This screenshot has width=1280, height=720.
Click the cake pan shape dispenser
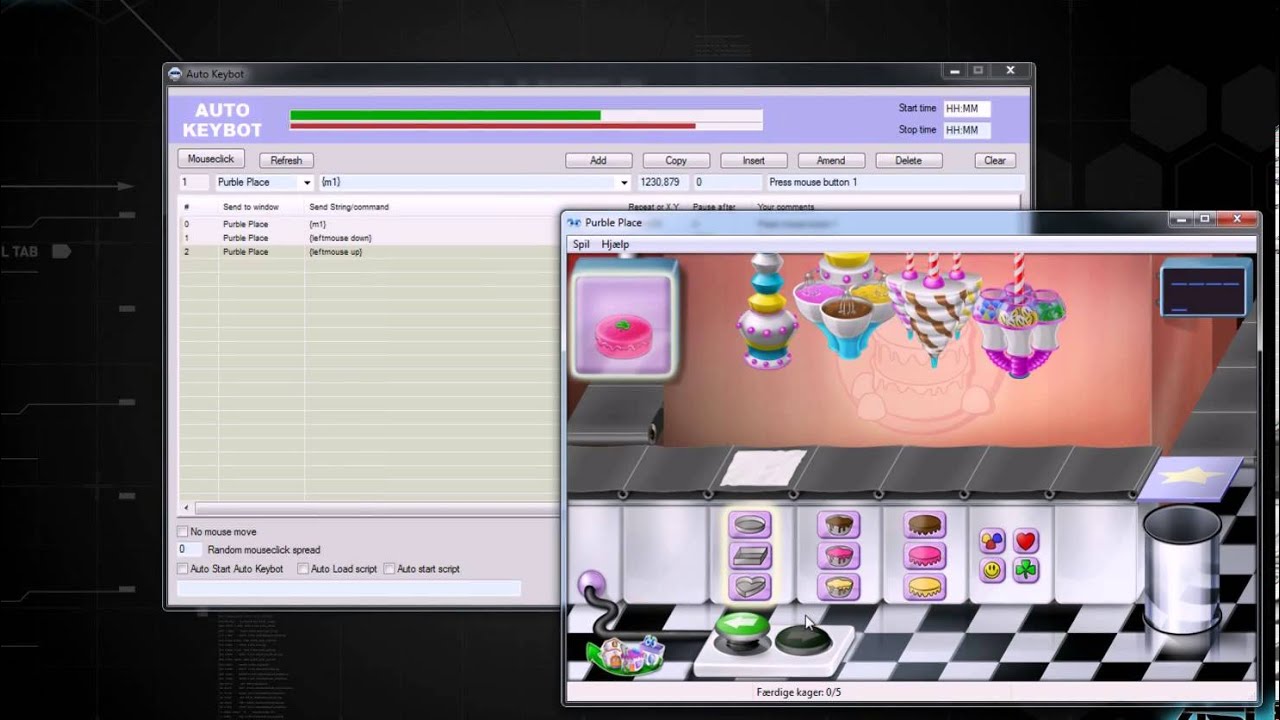(x=767, y=310)
